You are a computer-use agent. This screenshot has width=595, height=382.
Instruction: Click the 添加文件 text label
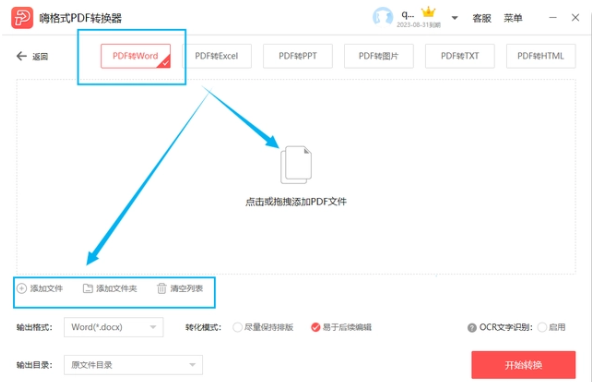tap(46, 289)
